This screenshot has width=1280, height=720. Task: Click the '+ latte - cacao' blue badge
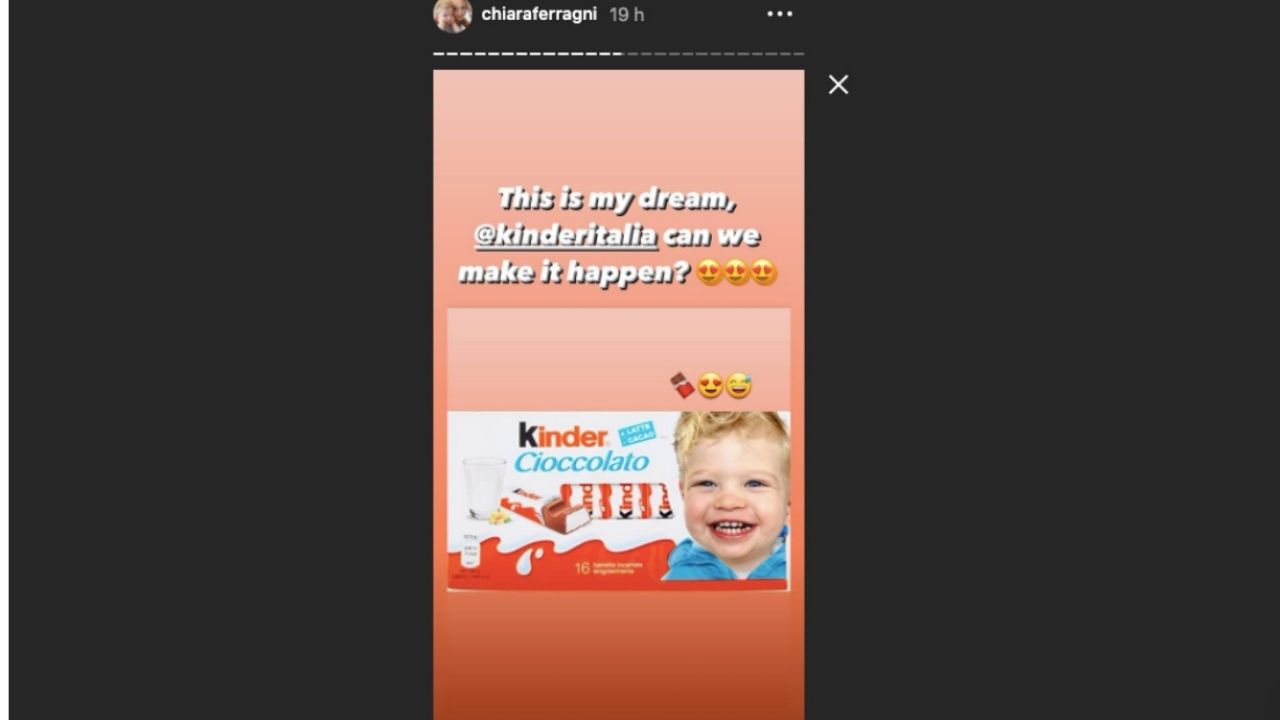coord(636,433)
